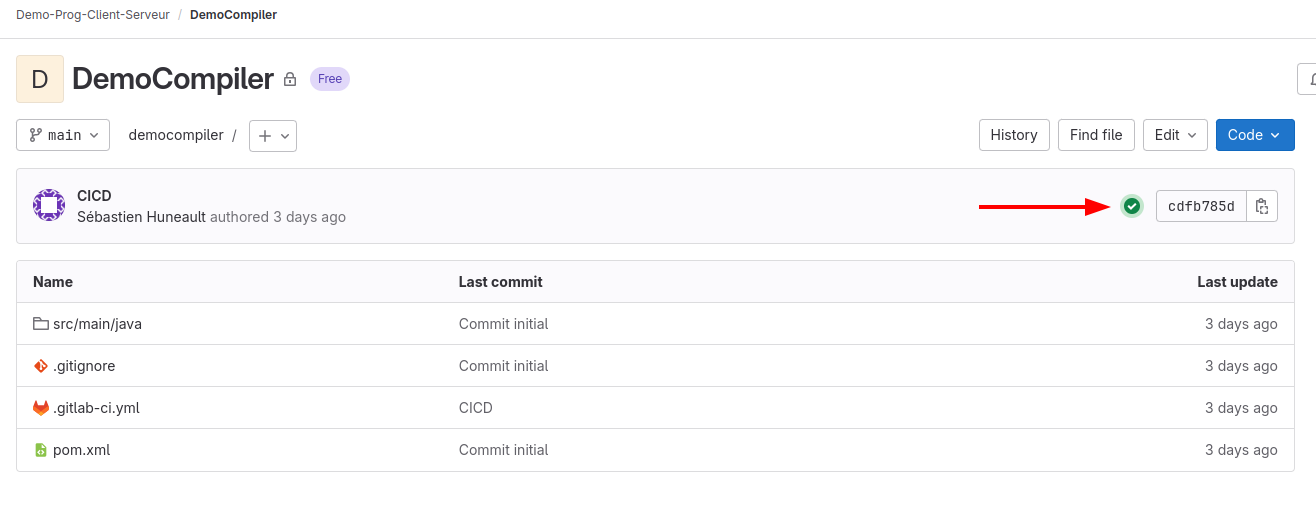Go to Demo-Prog-Client-Serveur breadcrumb group
This screenshot has width=1316, height=529.
(x=93, y=15)
